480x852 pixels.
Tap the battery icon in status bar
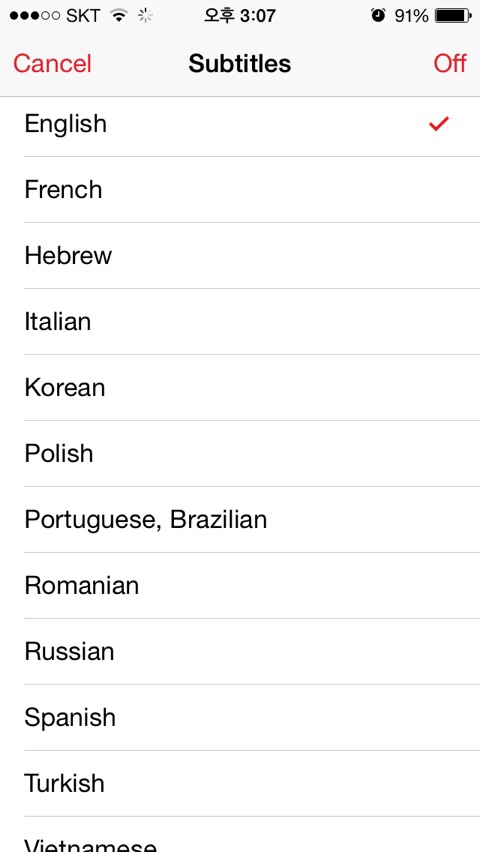tap(453, 16)
